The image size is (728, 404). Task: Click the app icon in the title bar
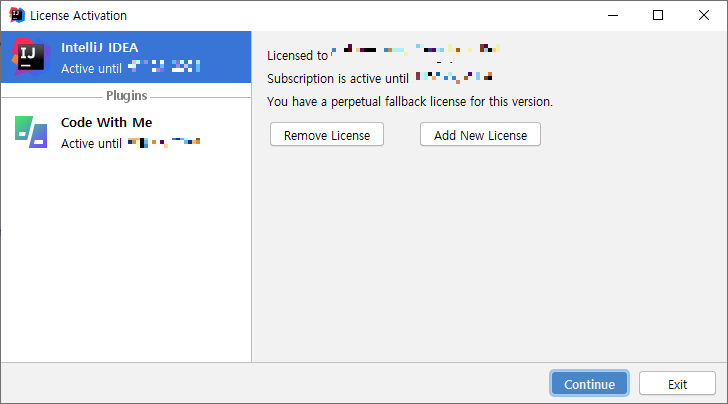[17, 15]
